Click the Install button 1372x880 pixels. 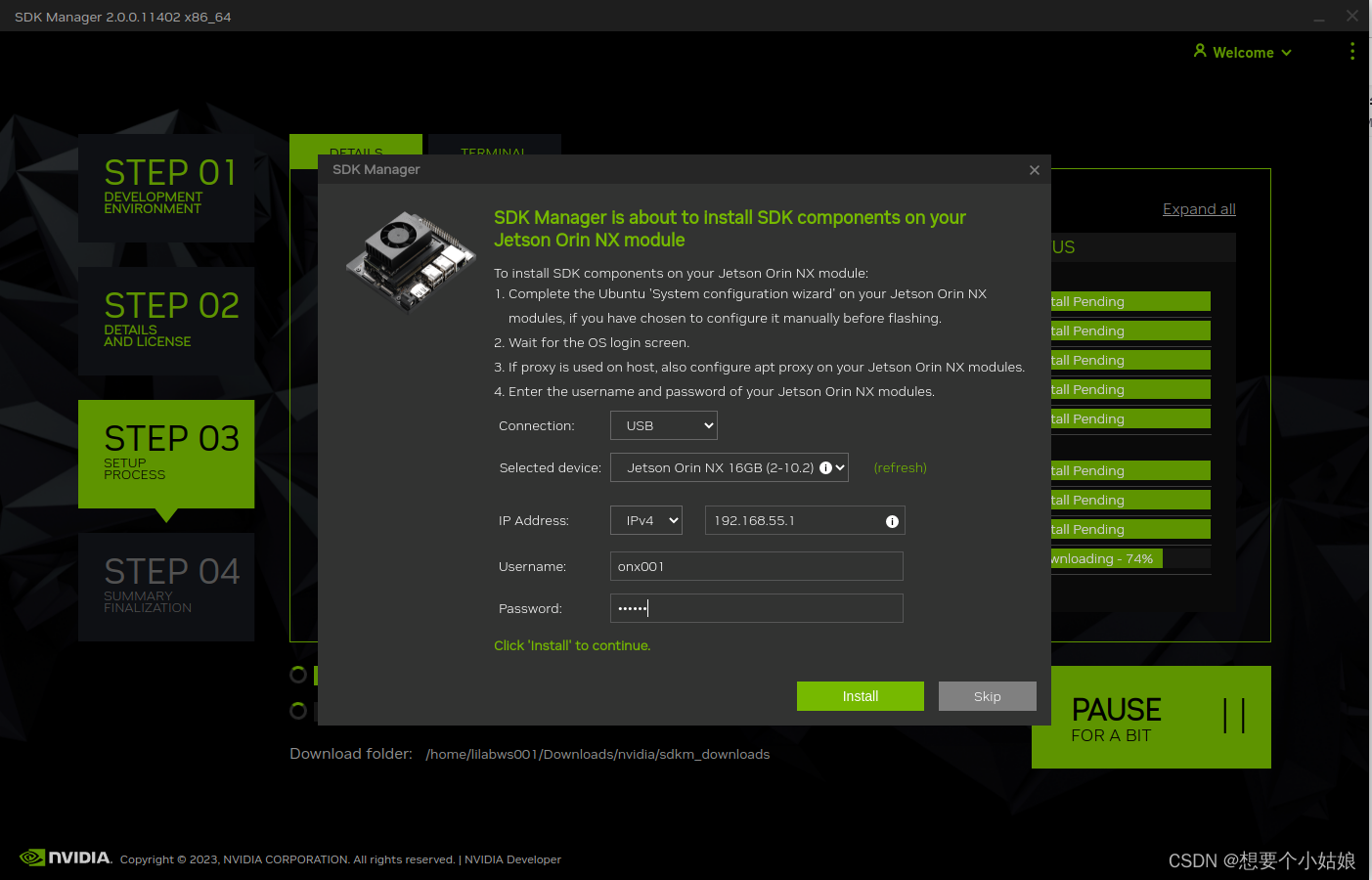(860, 696)
